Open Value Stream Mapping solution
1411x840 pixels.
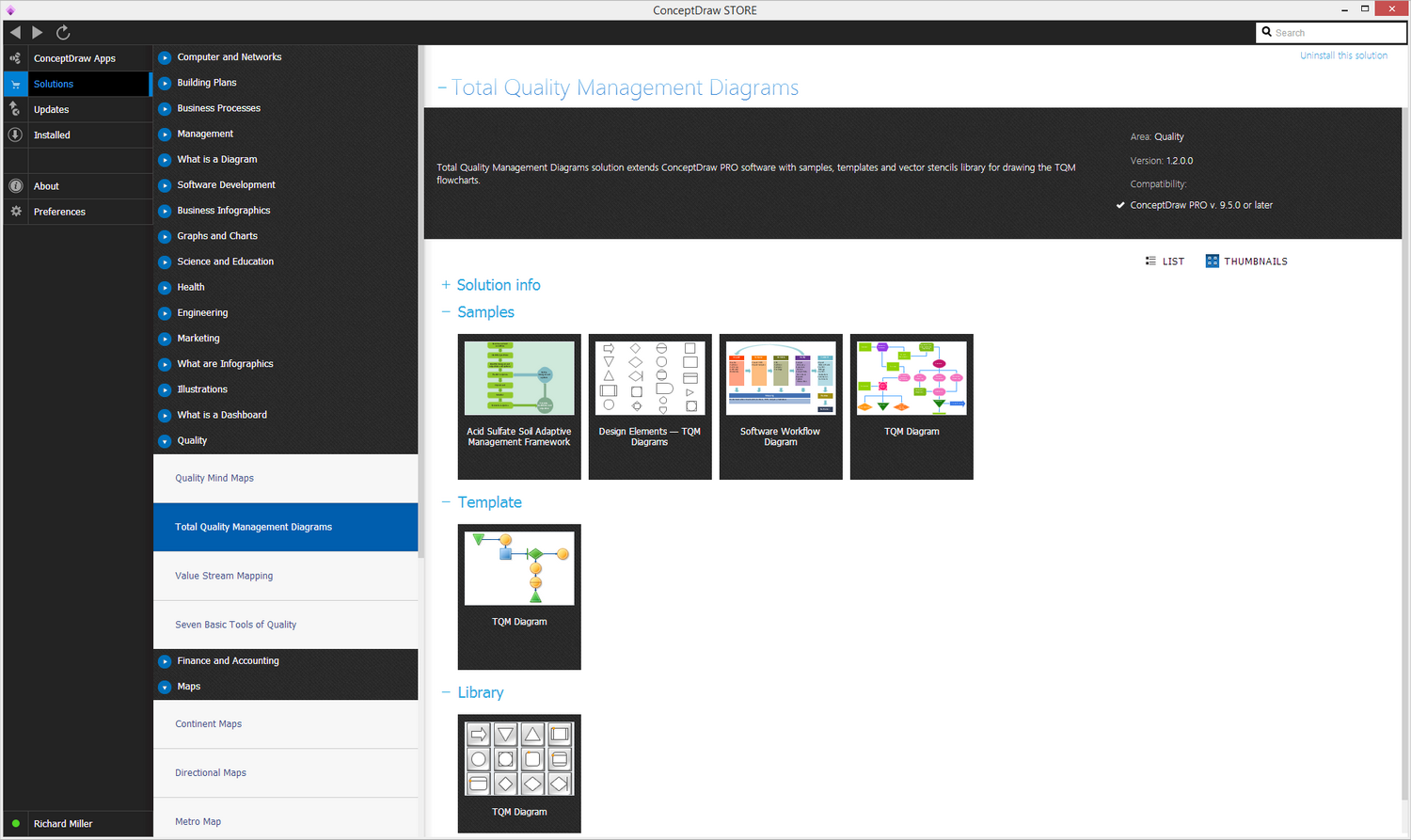pos(286,576)
